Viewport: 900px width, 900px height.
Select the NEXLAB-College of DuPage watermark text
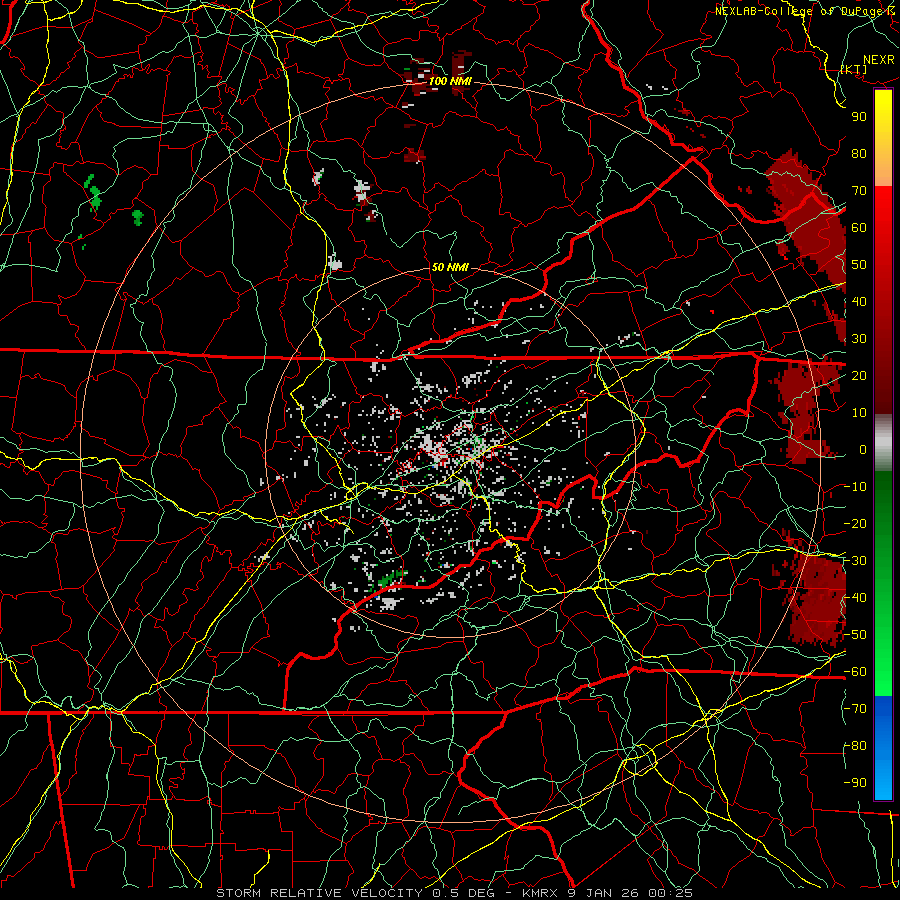pos(807,11)
